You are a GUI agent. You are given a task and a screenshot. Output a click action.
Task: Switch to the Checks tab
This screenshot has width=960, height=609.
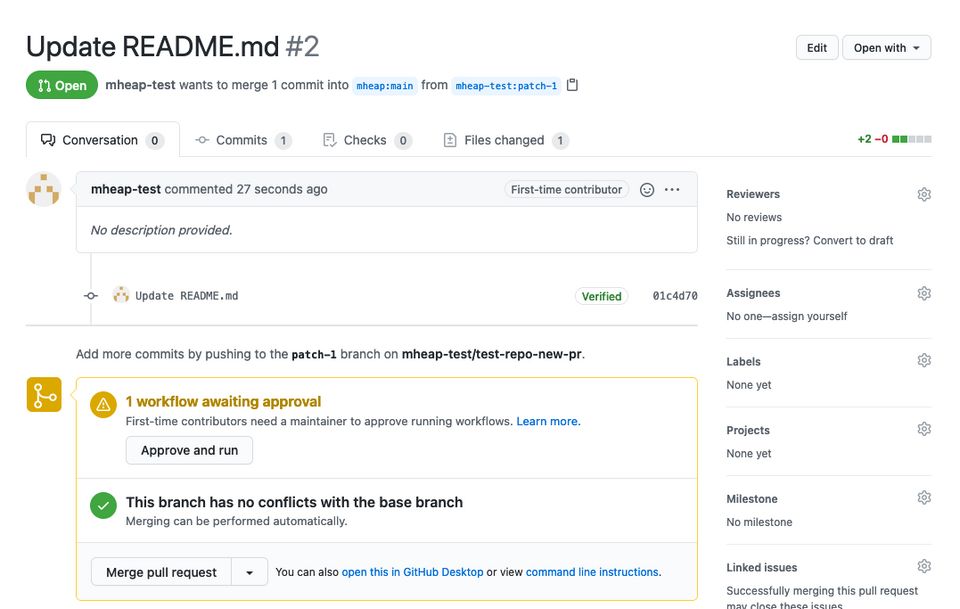(366, 140)
